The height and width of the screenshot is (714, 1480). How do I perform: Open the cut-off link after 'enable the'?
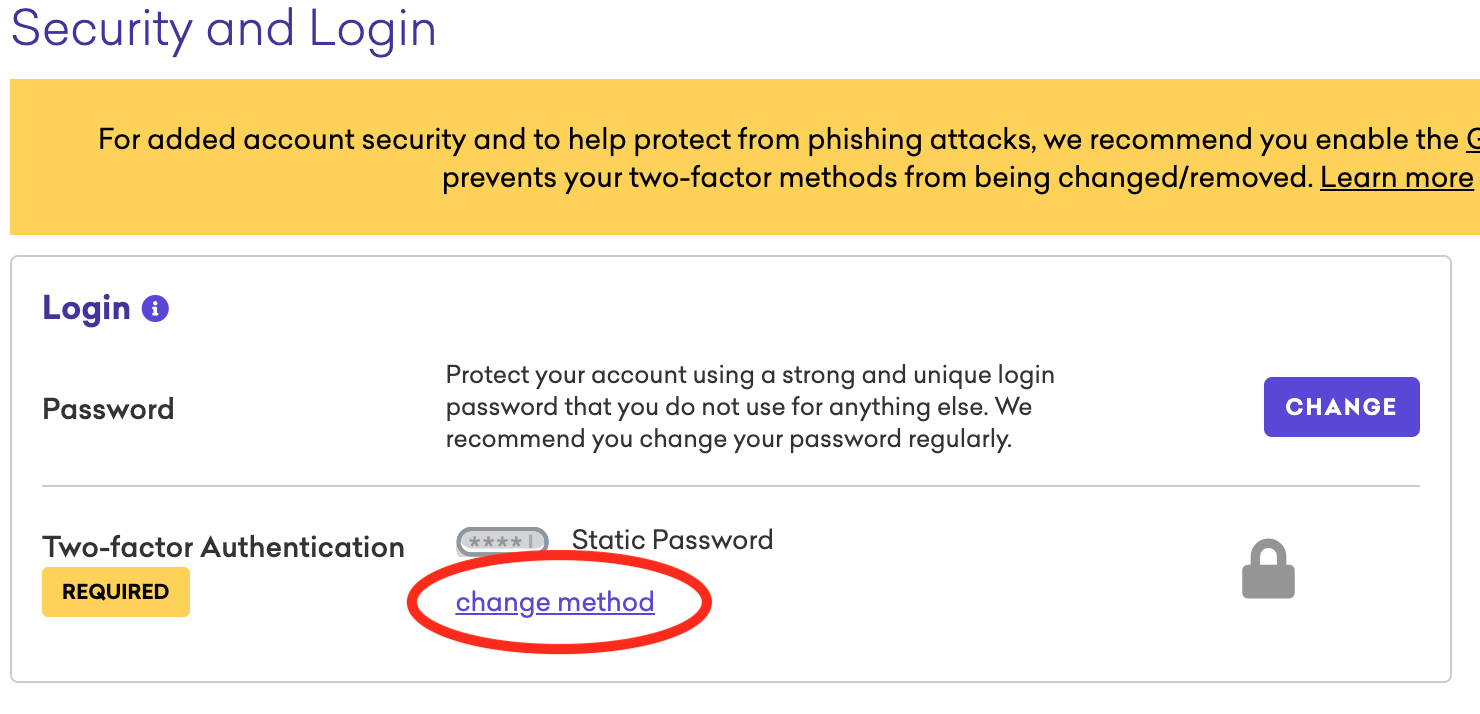(1473, 139)
